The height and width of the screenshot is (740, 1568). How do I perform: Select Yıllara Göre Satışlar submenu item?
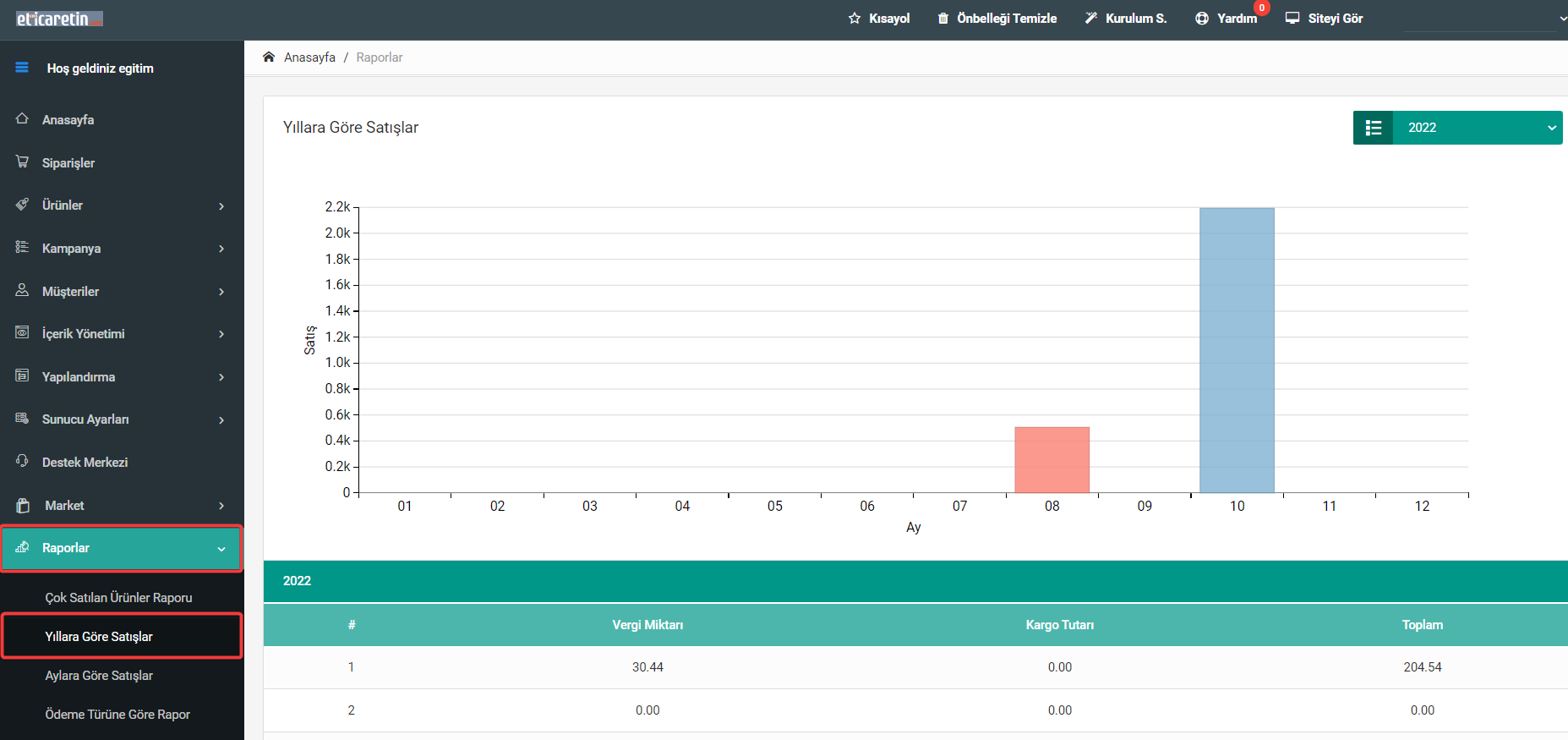[99, 636]
